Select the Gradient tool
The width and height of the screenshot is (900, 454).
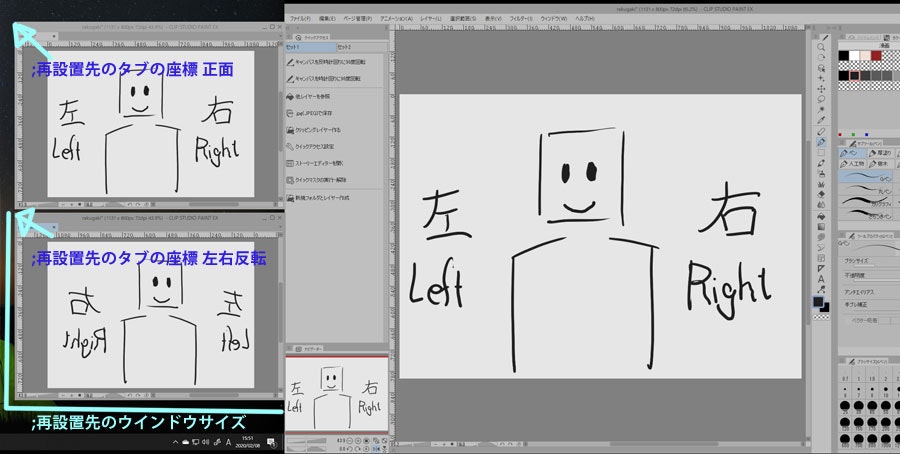coord(821,226)
